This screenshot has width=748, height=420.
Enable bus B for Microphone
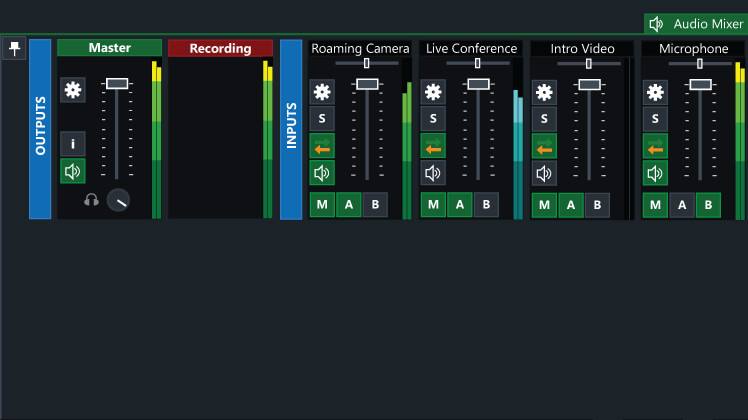click(707, 205)
